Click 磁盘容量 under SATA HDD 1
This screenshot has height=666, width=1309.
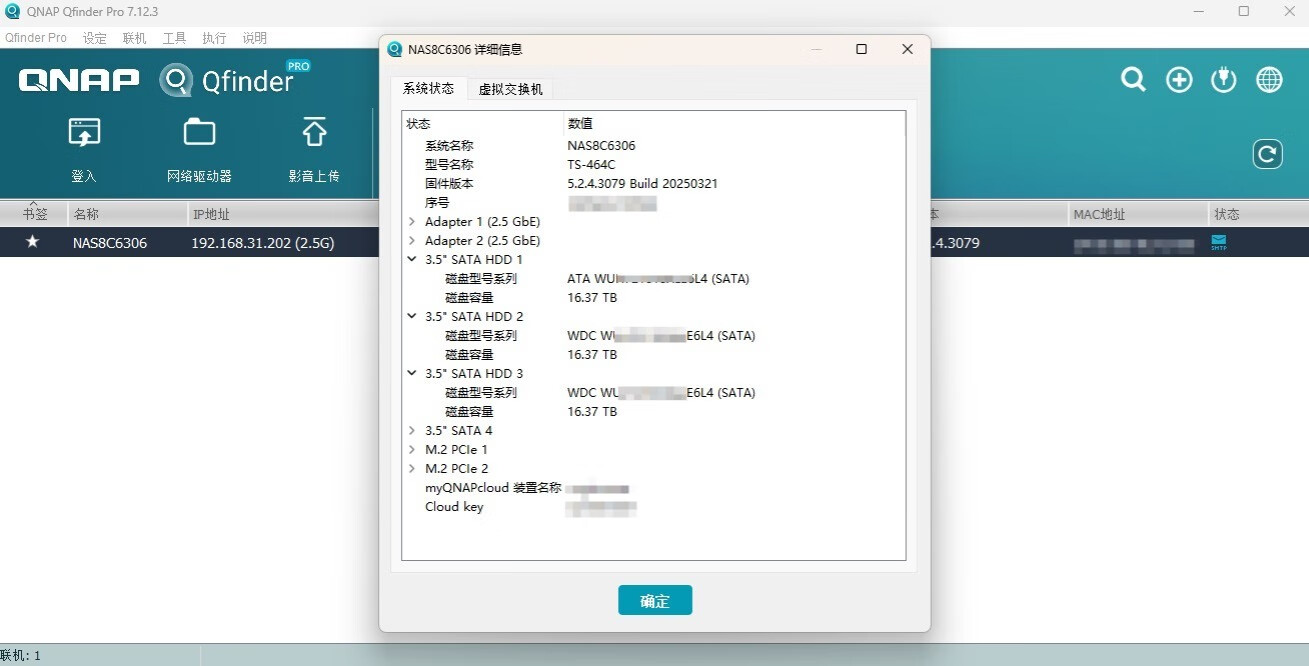[469, 298]
